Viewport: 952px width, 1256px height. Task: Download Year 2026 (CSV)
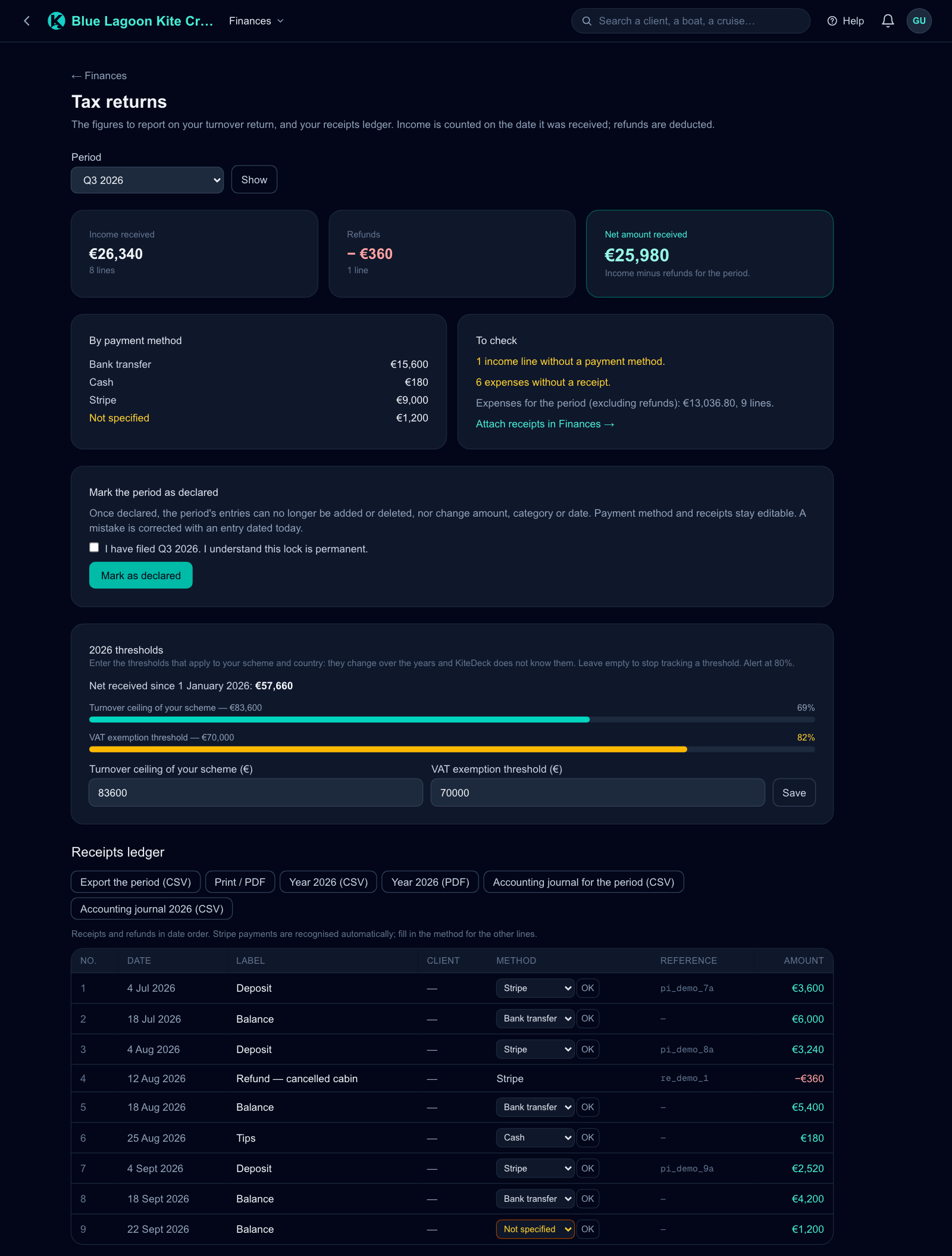[328, 882]
